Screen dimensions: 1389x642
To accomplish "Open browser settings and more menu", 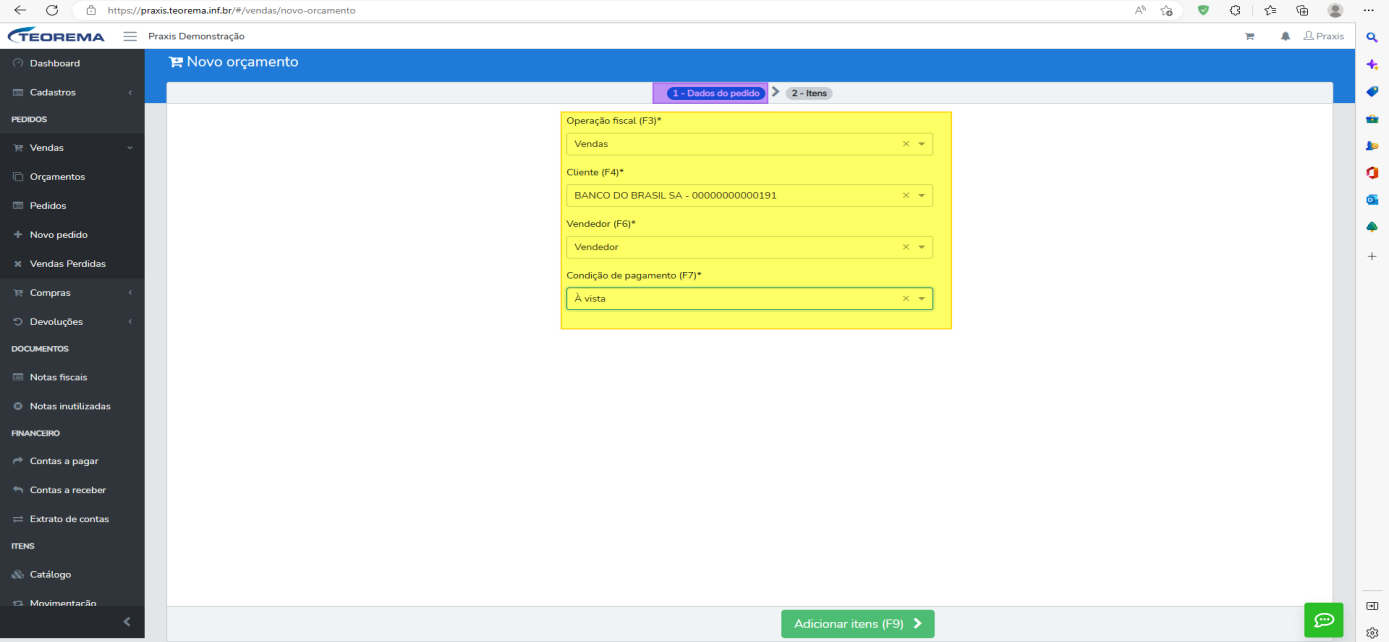I will 1367,10.
